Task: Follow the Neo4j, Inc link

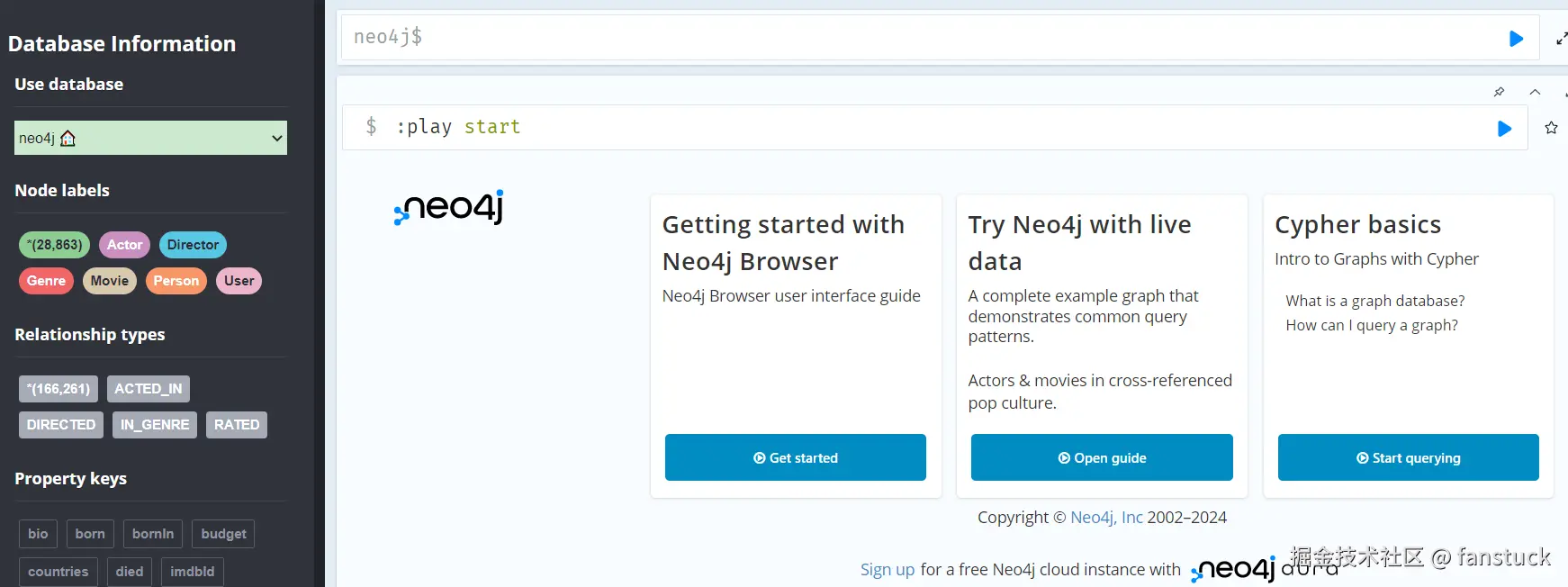Action: [x=1106, y=518]
